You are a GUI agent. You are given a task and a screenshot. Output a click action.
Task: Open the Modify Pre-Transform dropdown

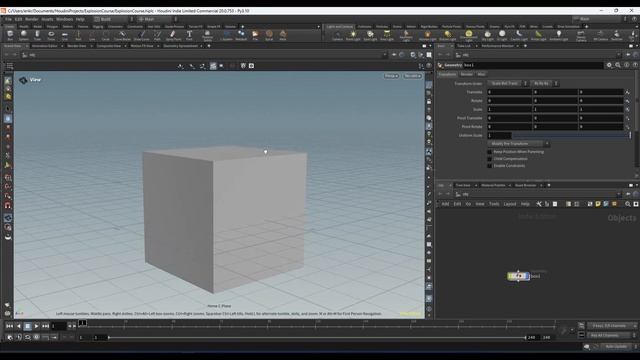(x=518, y=144)
